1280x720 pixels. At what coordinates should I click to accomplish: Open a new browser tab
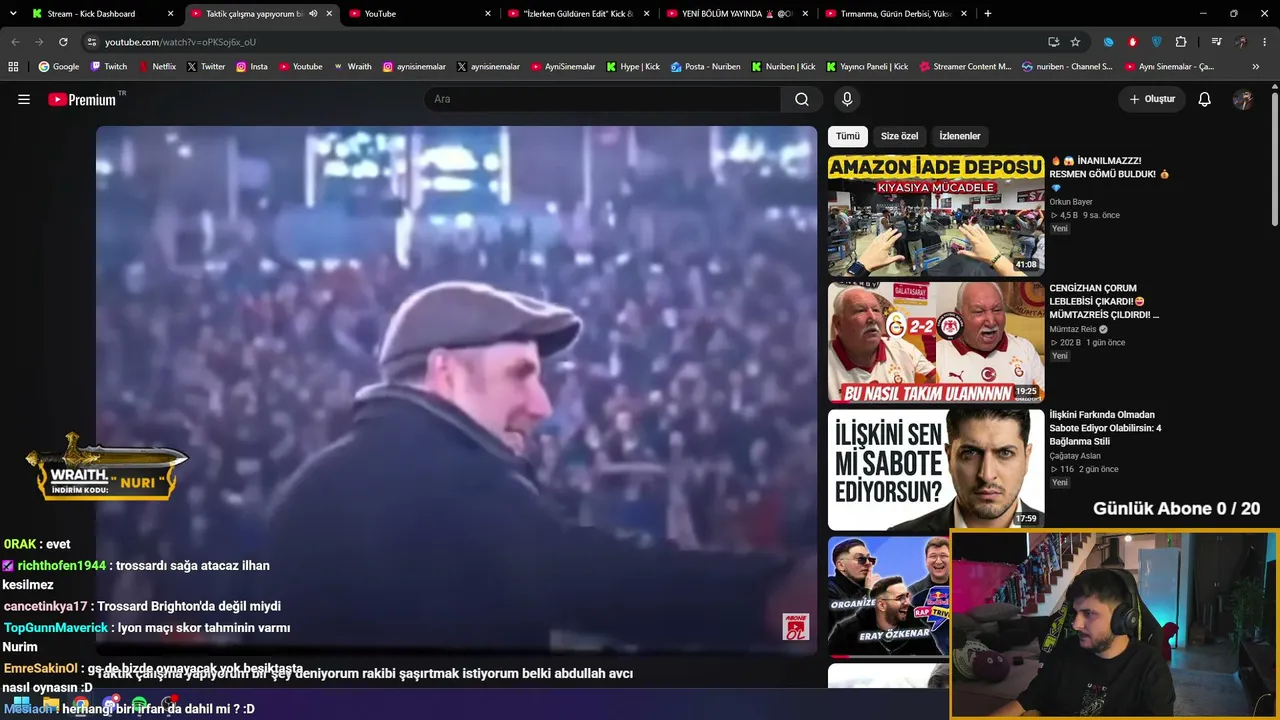(x=988, y=14)
